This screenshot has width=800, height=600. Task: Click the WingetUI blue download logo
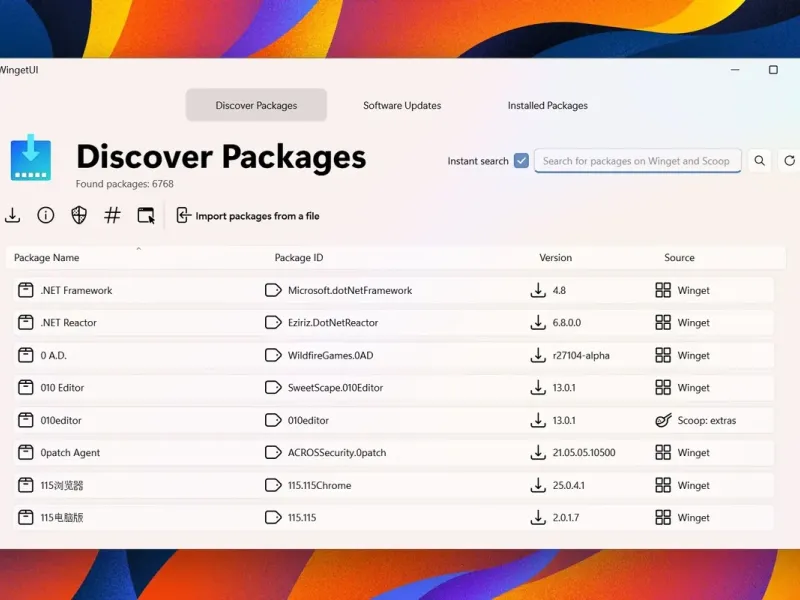31,158
